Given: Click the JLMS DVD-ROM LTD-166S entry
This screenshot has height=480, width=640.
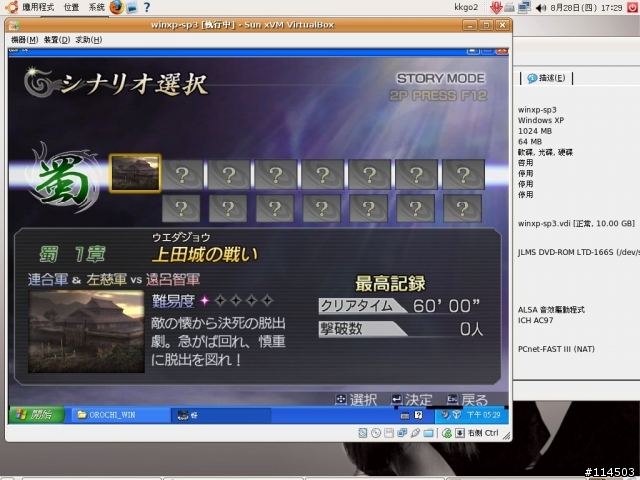Looking at the screenshot, I should 579,252.
